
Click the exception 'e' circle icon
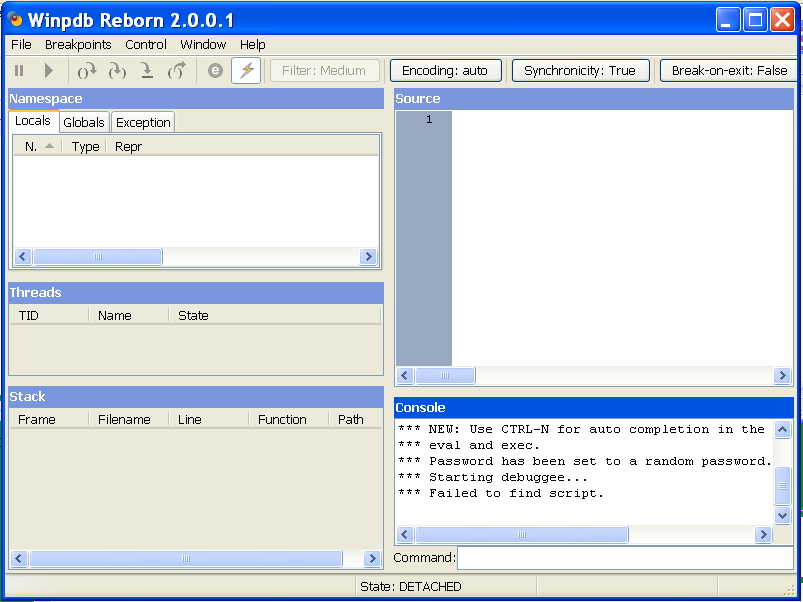(212, 70)
